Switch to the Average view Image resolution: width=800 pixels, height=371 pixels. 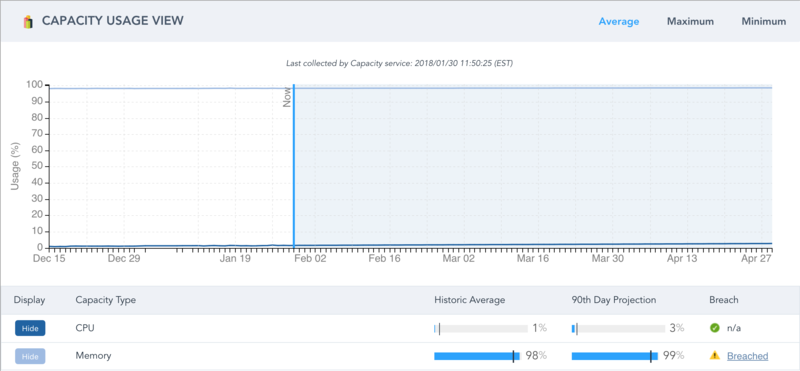tap(618, 21)
